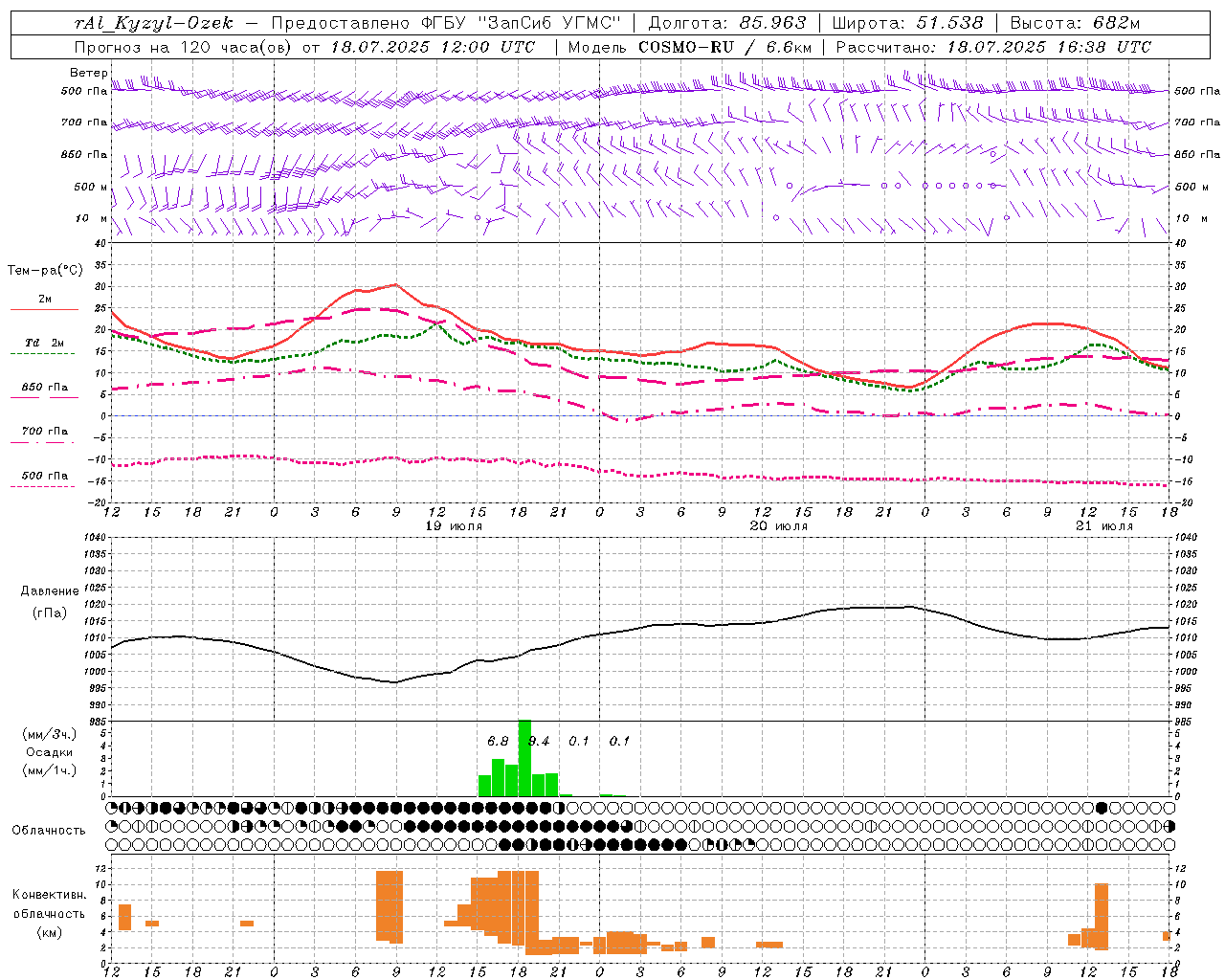Click the Давление panel label
1225x980 pixels.
50,591
